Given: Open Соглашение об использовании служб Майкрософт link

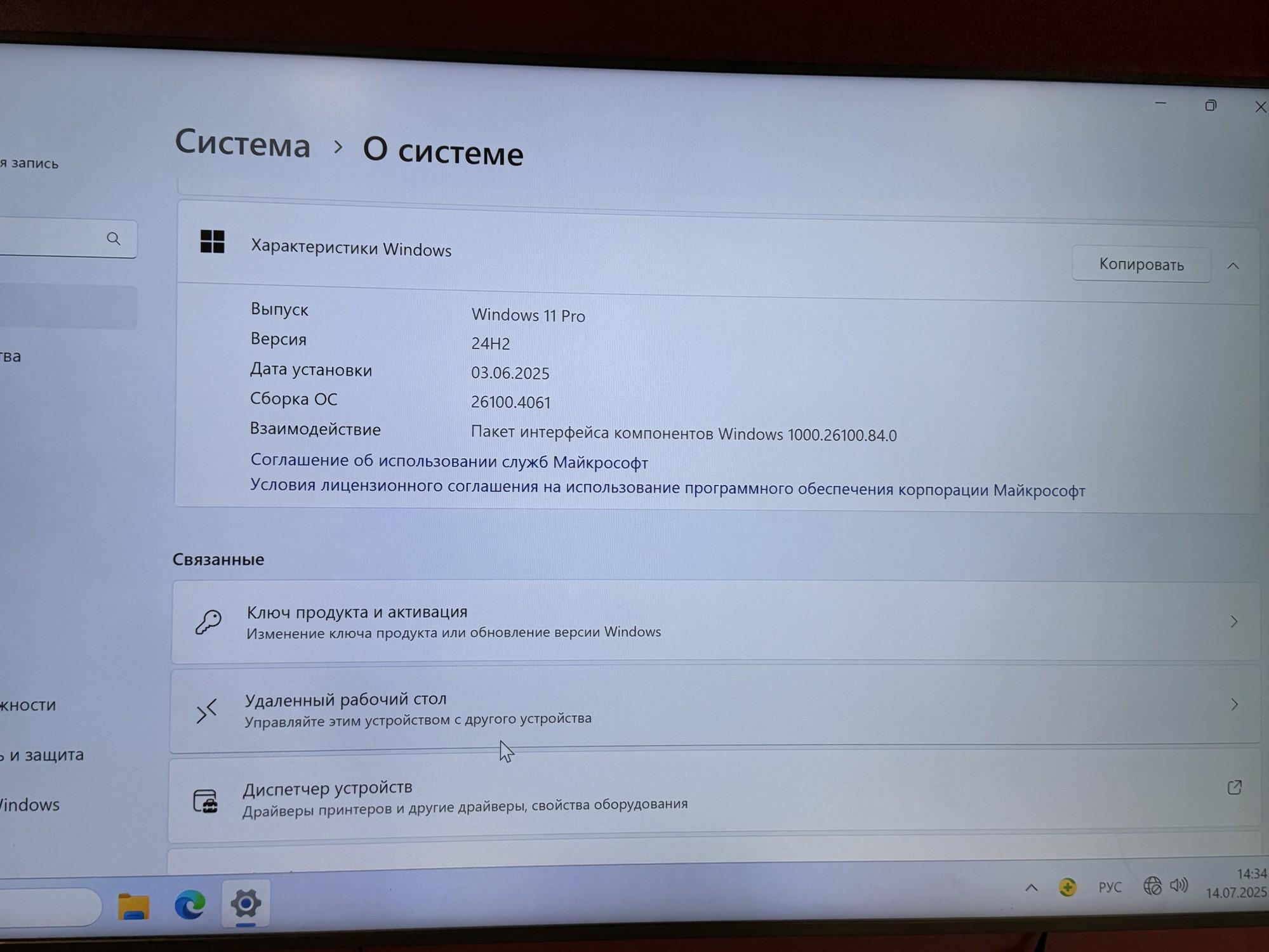Looking at the screenshot, I should 449,461.
